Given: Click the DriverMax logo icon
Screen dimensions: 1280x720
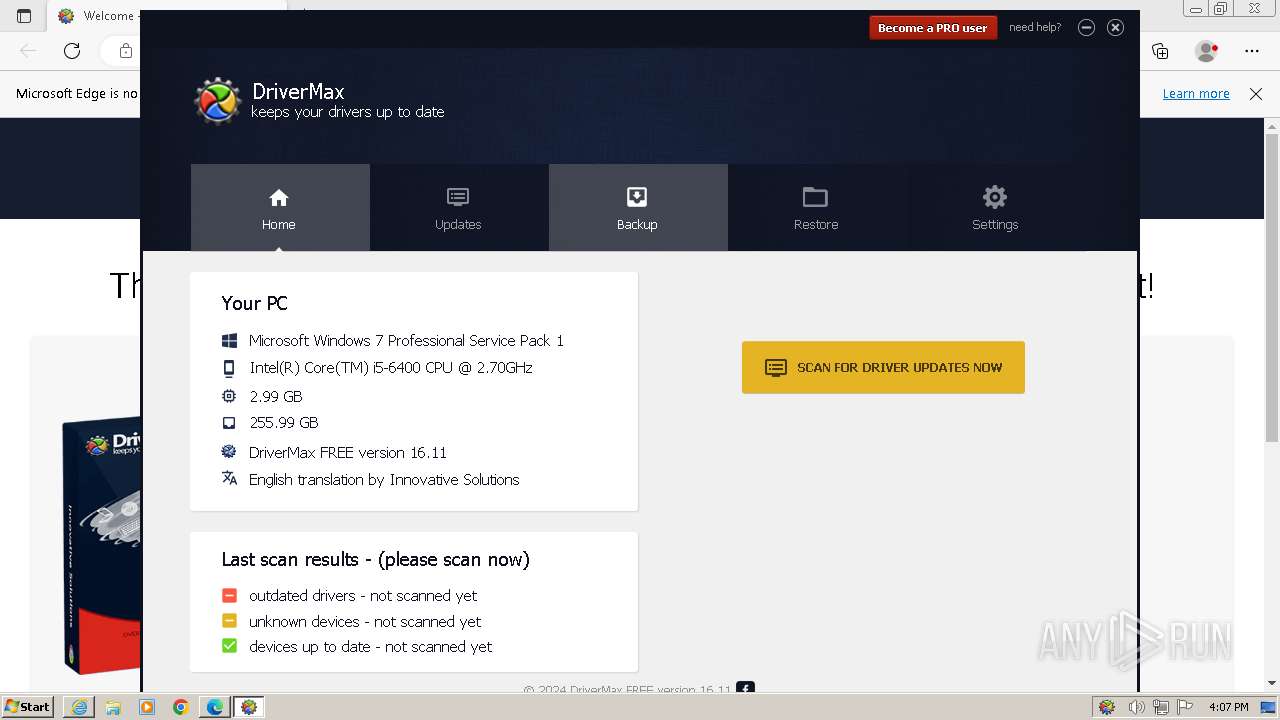Looking at the screenshot, I should [x=217, y=101].
